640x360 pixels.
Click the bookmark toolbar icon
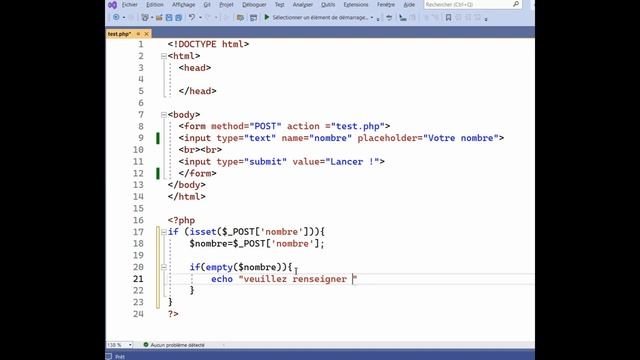[448, 18]
